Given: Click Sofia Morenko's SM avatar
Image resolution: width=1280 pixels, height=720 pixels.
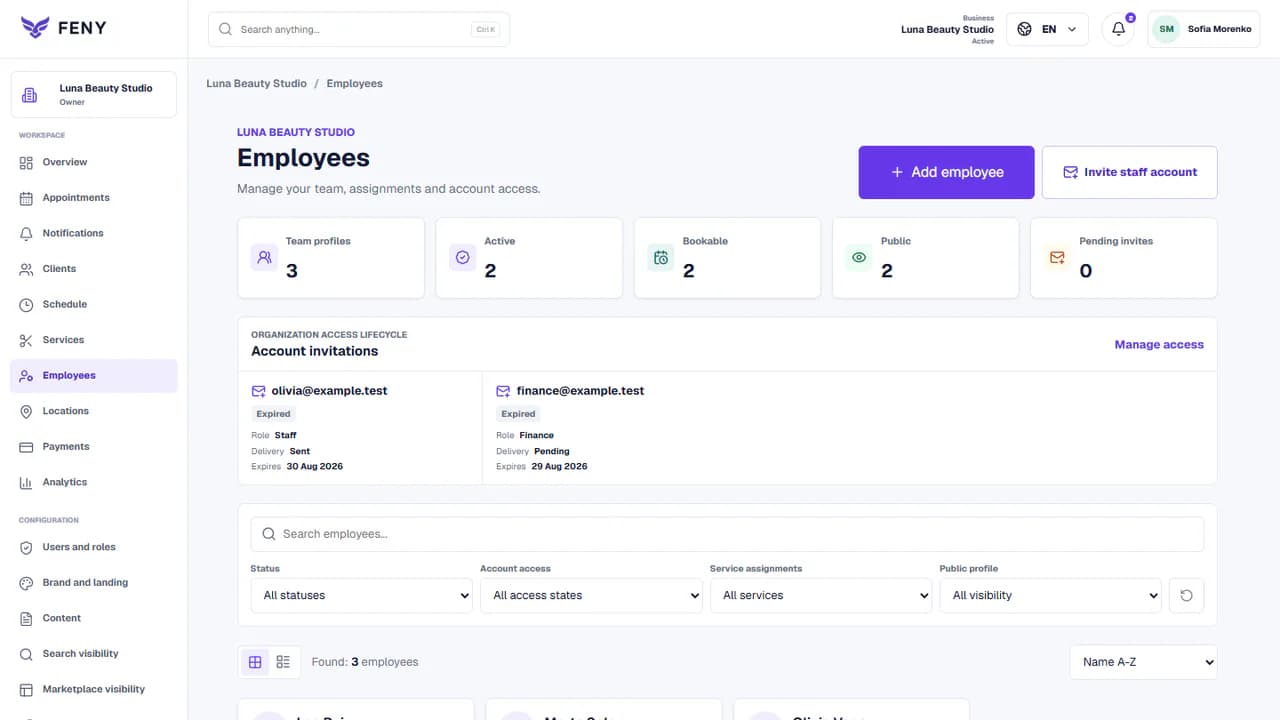Looking at the screenshot, I should pos(1166,29).
